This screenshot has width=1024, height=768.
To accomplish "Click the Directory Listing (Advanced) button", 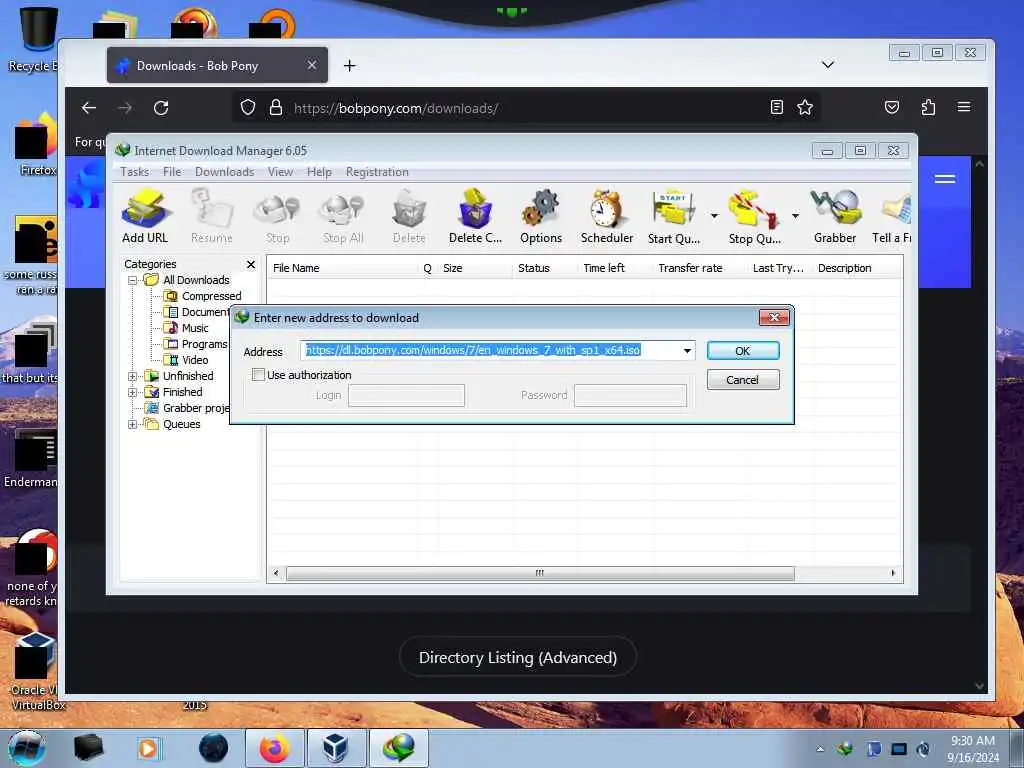I will [x=518, y=658].
